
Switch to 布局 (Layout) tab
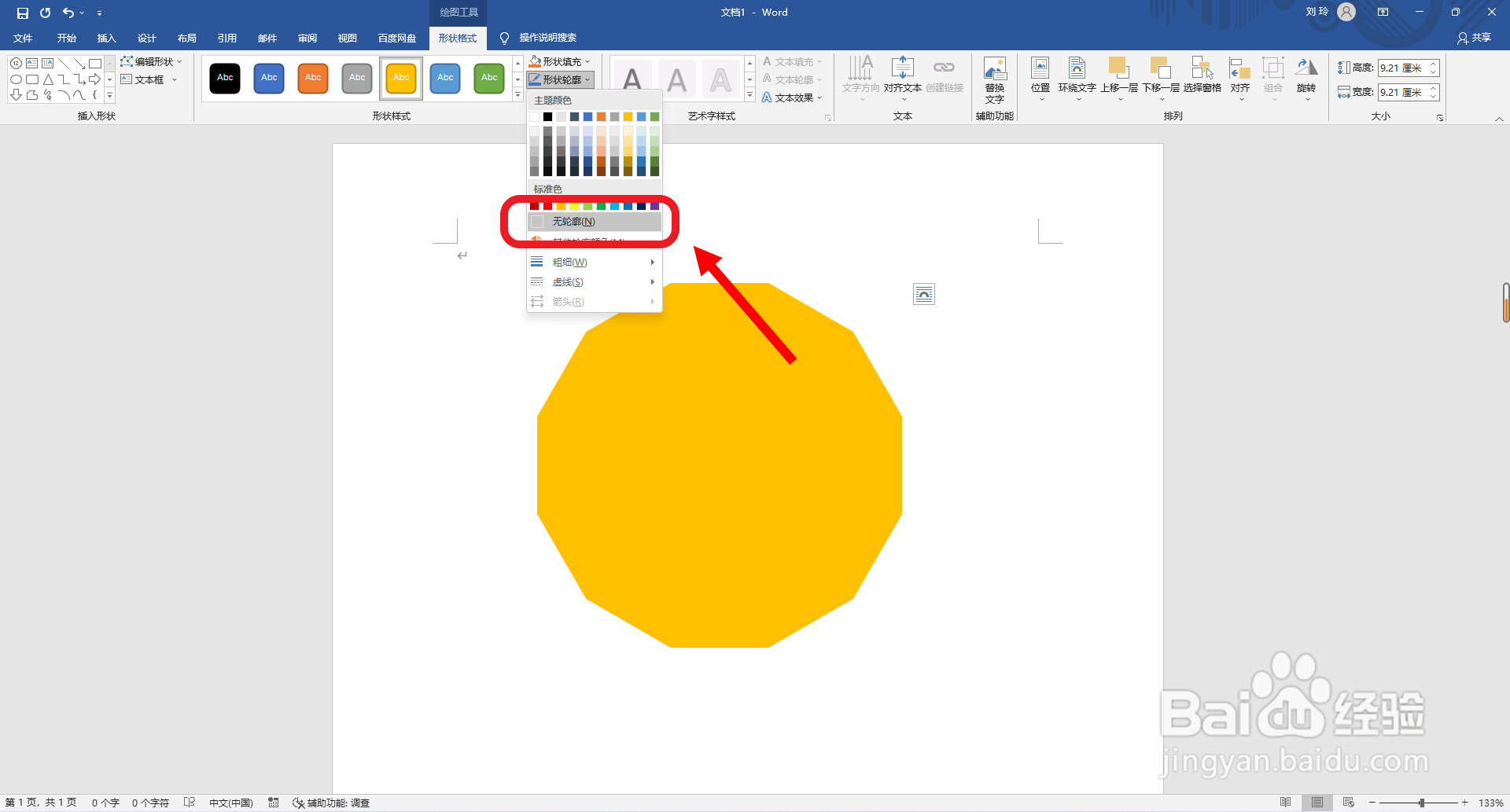(x=186, y=38)
